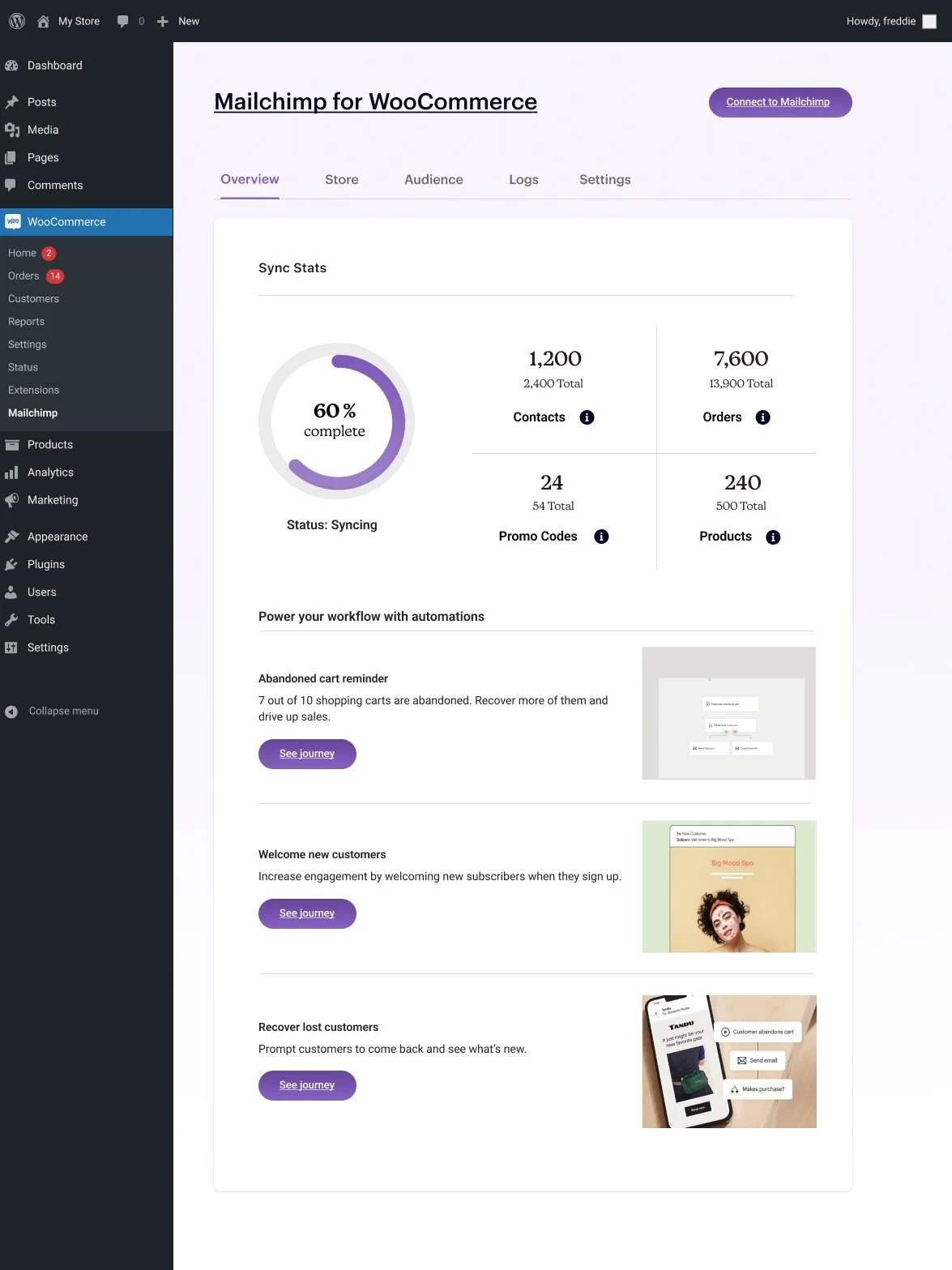Screen dimensions: 952x1270
Task: Click the Sync Stats heading
Action: click(x=292, y=268)
